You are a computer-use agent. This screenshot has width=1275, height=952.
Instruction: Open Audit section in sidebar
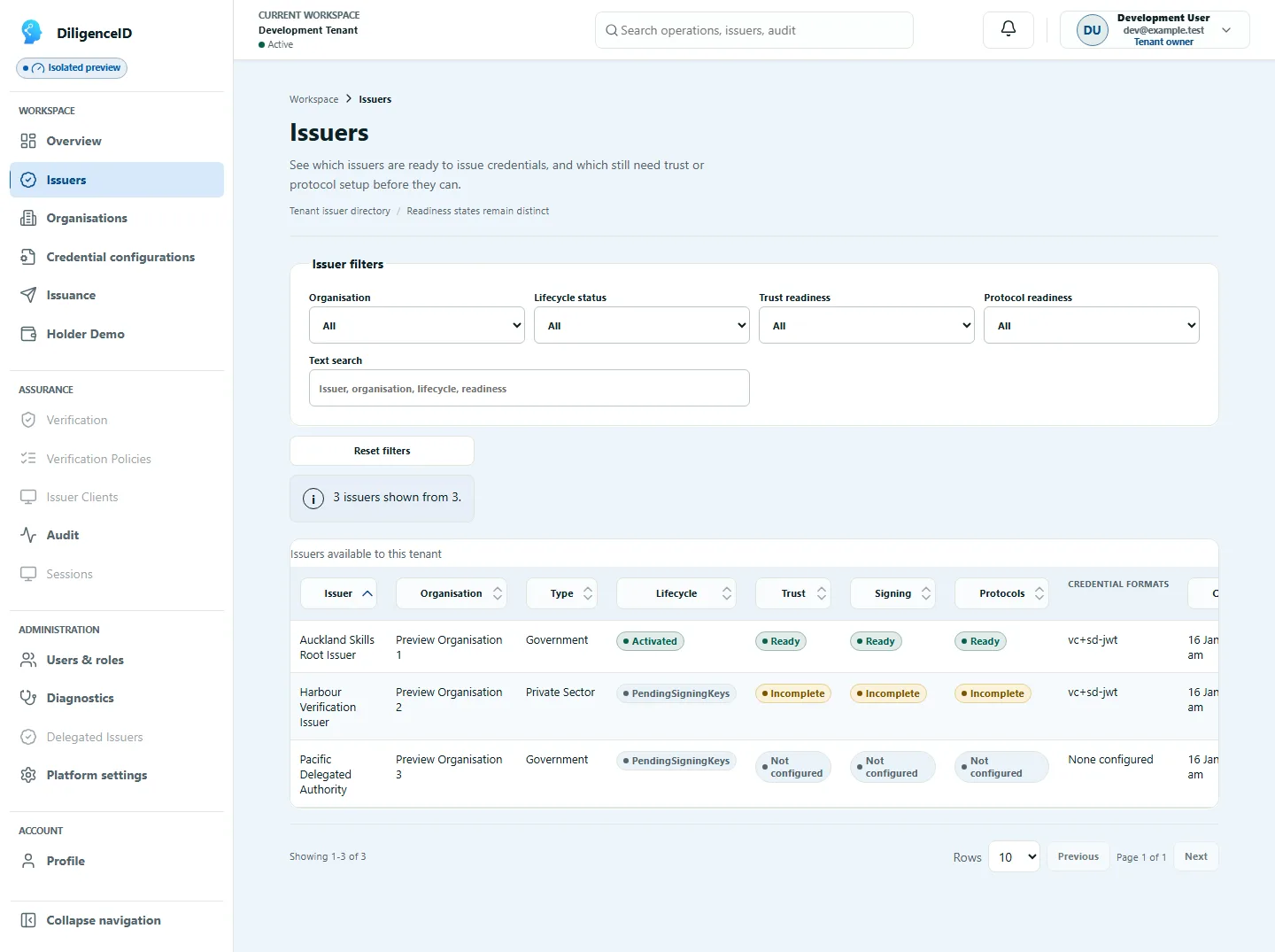(x=117, y=535)
